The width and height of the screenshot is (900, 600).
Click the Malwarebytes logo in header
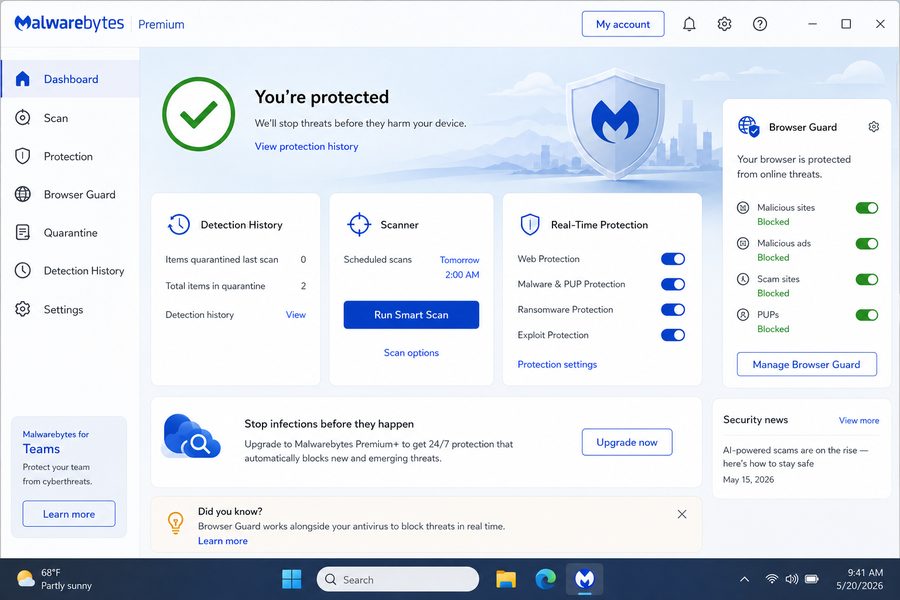pos(69,24)
